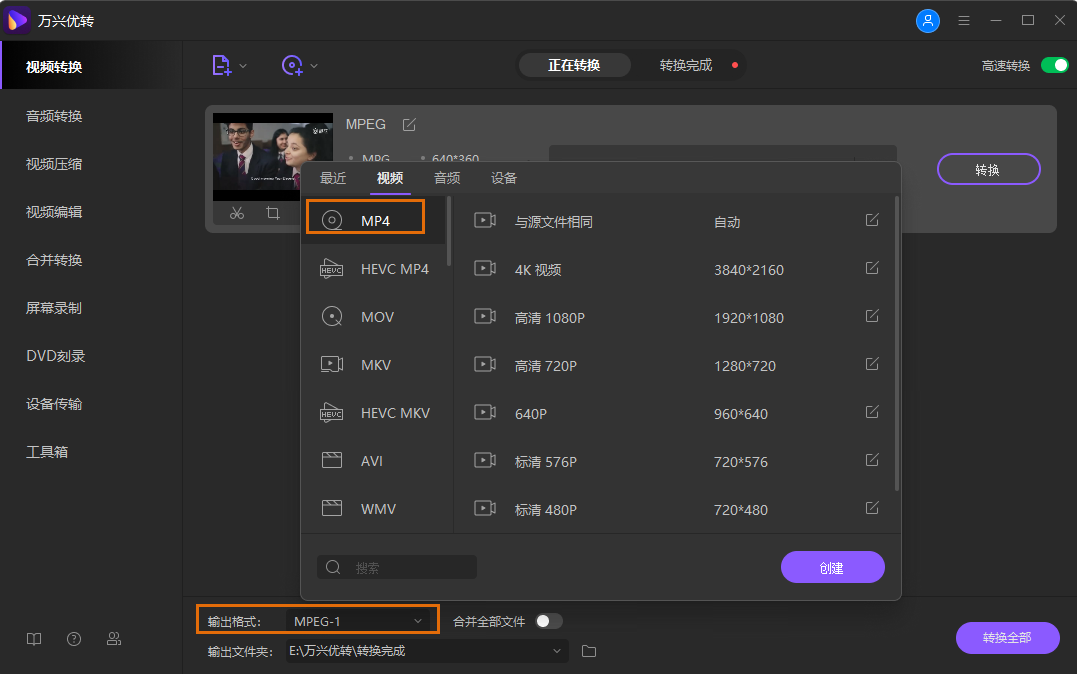The image size is (1077, 674).
Task: Switch to the 音频 tab in format panel
Action: 446,178
